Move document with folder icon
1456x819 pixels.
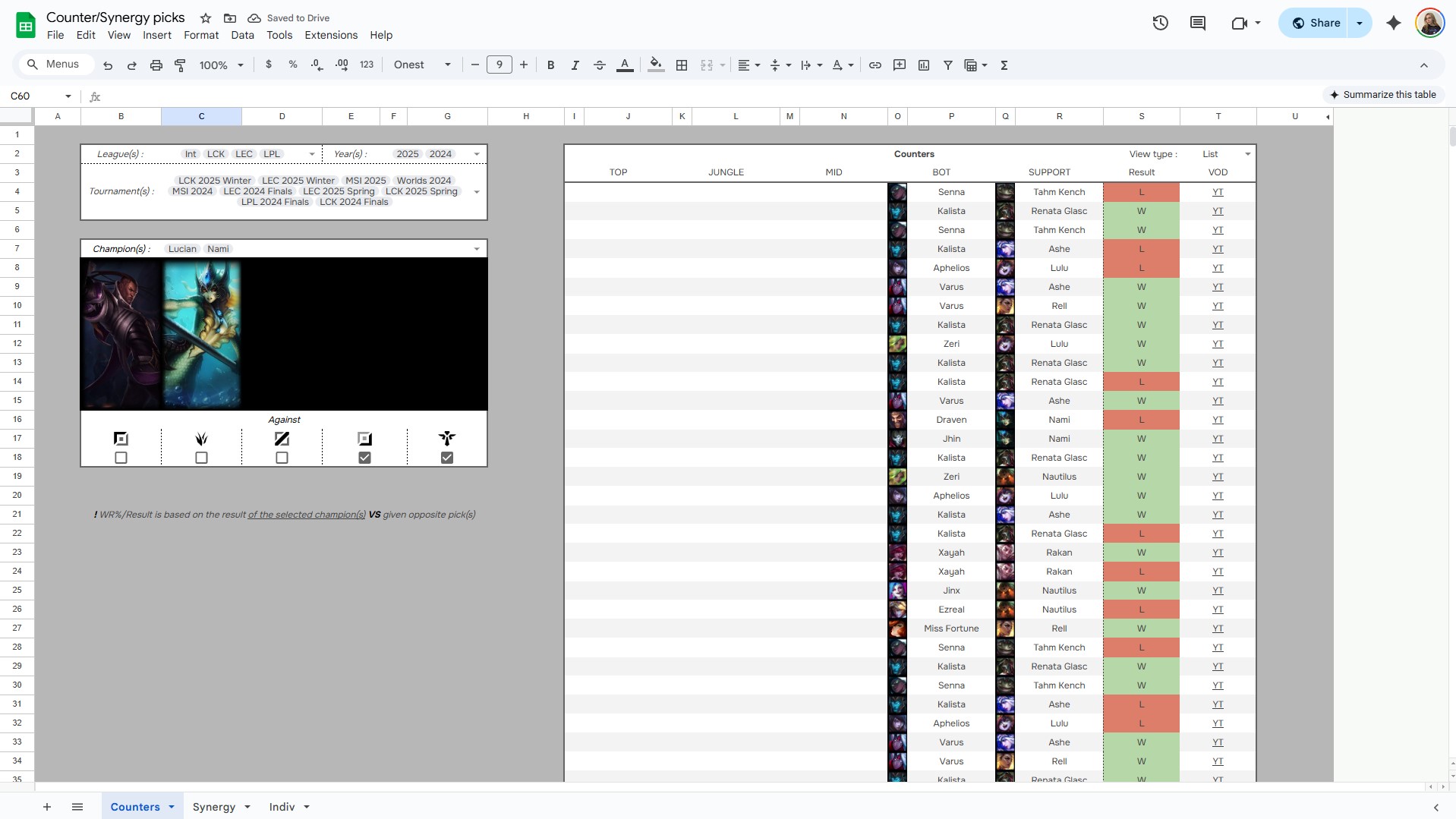click(x=230, y=17)
